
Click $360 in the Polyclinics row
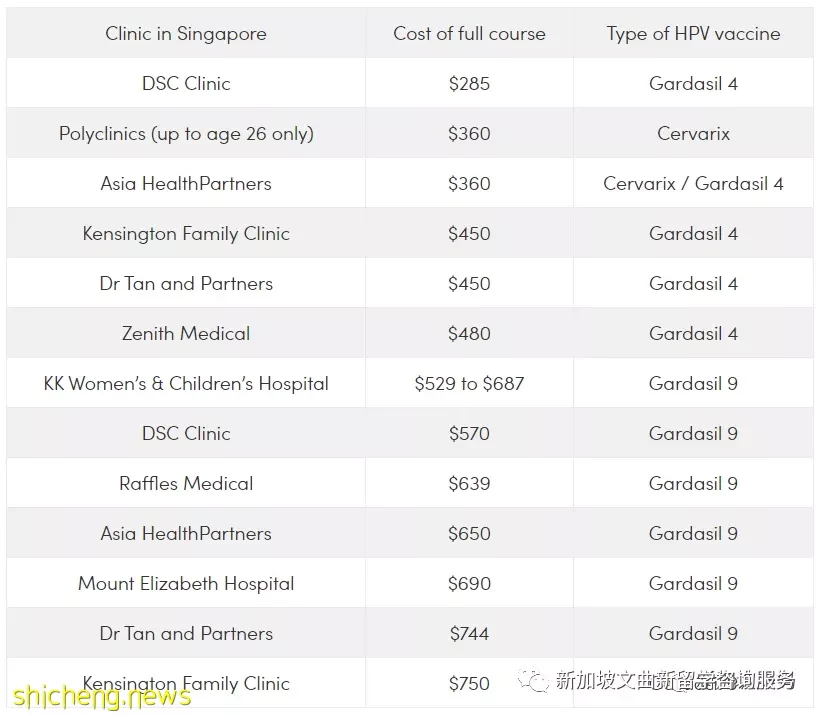(469, 134)
